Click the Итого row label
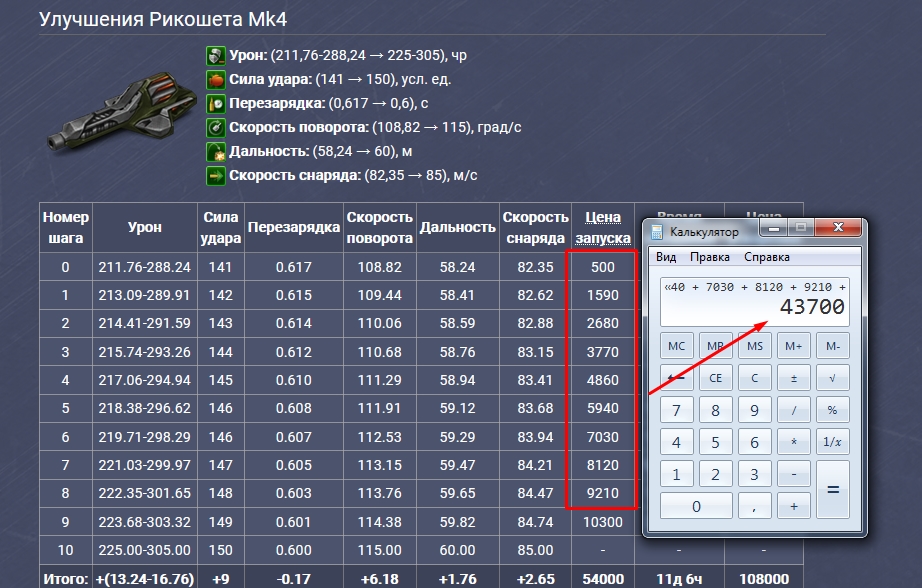The width and height of the screenshot is (922, 588). (65, 579)
